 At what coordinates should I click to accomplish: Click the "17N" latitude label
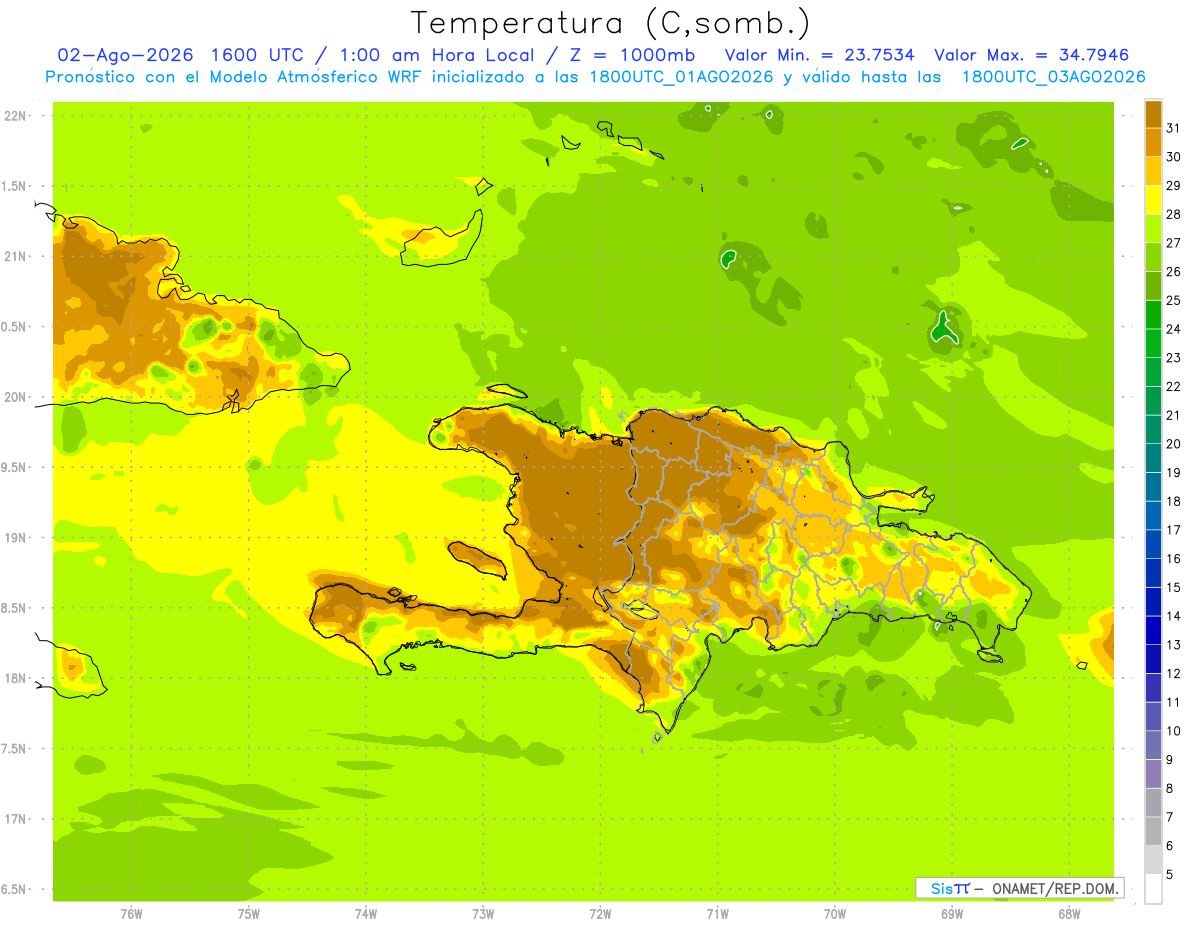click(x=15, y=819)
